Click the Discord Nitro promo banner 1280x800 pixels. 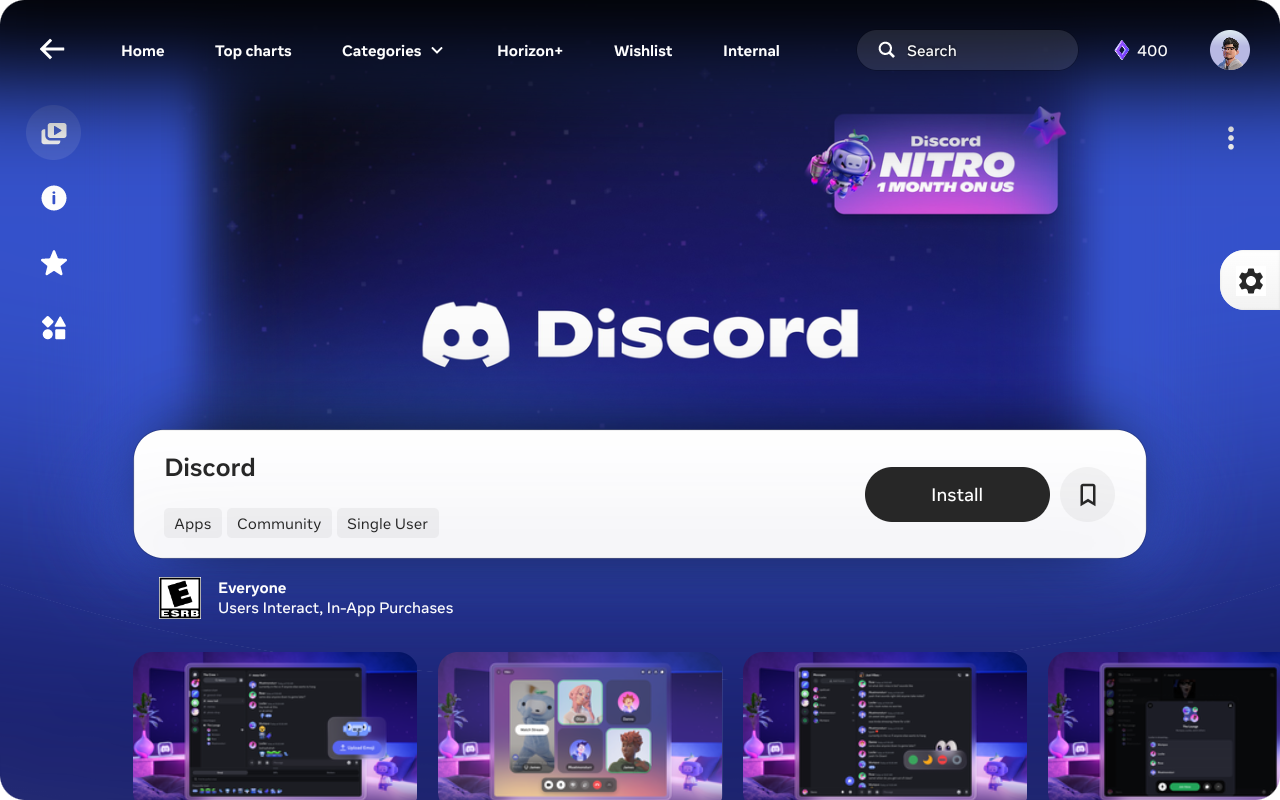935,160
